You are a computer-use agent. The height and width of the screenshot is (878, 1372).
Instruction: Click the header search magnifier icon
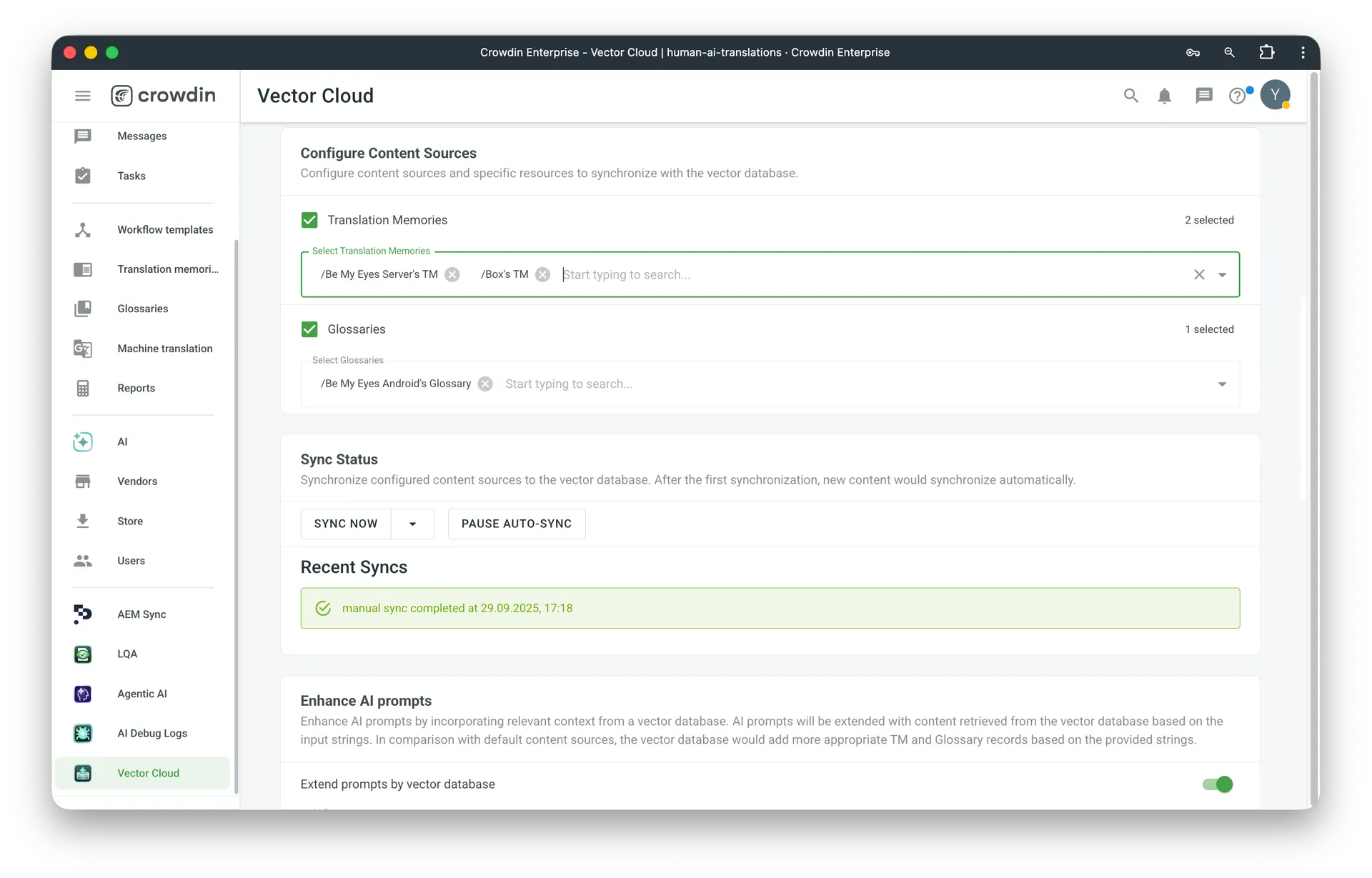coord(1130,96)
